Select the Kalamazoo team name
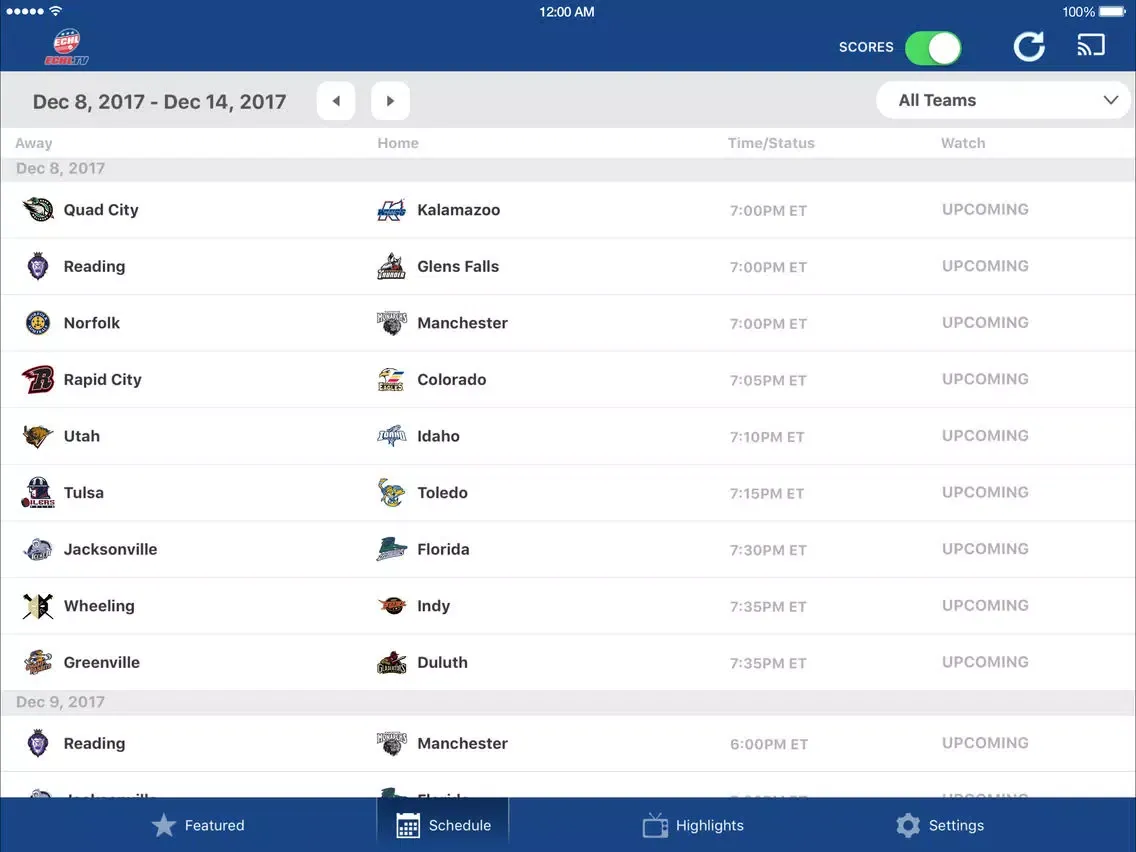 click(459, 210)
